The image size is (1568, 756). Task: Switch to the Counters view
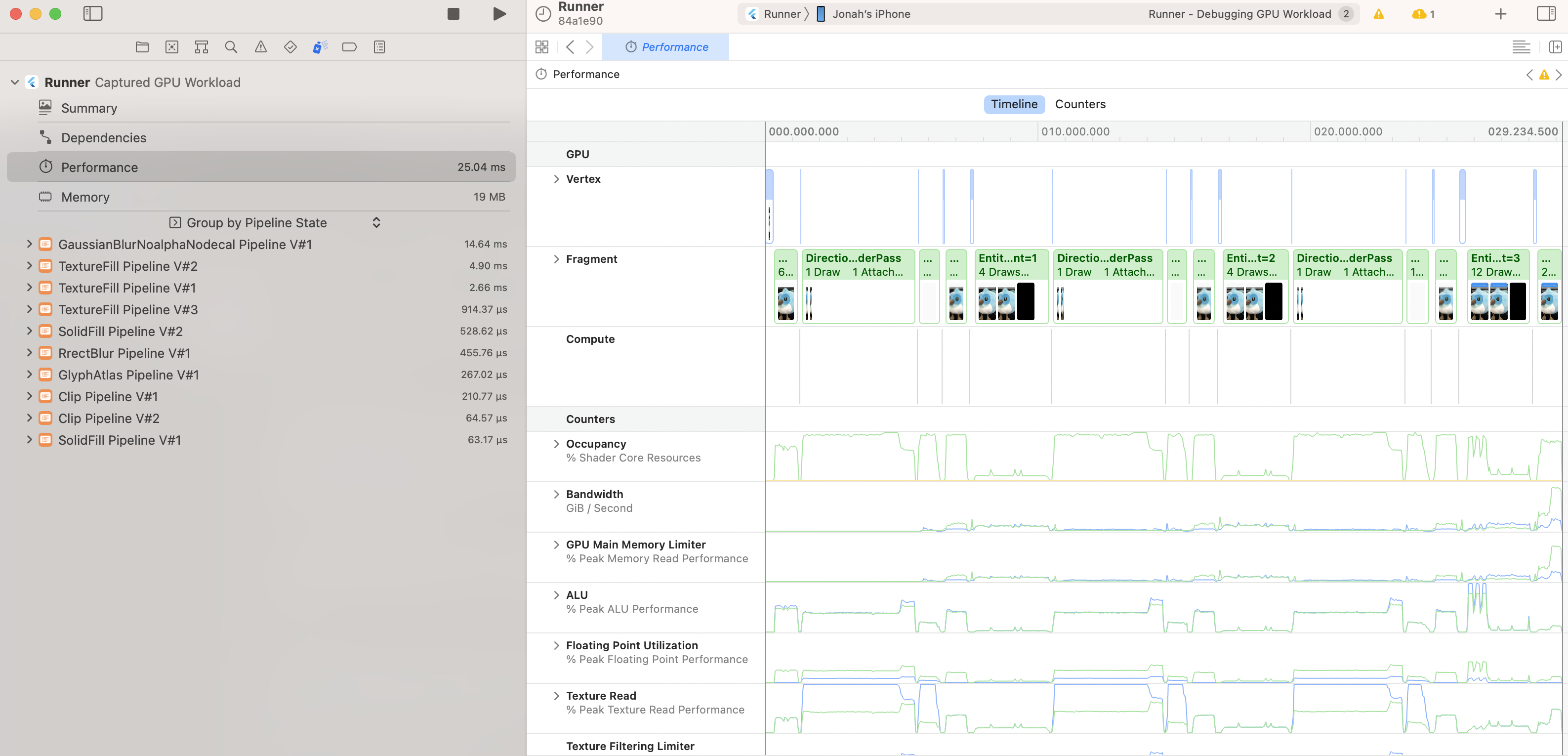coord(1080,104)
